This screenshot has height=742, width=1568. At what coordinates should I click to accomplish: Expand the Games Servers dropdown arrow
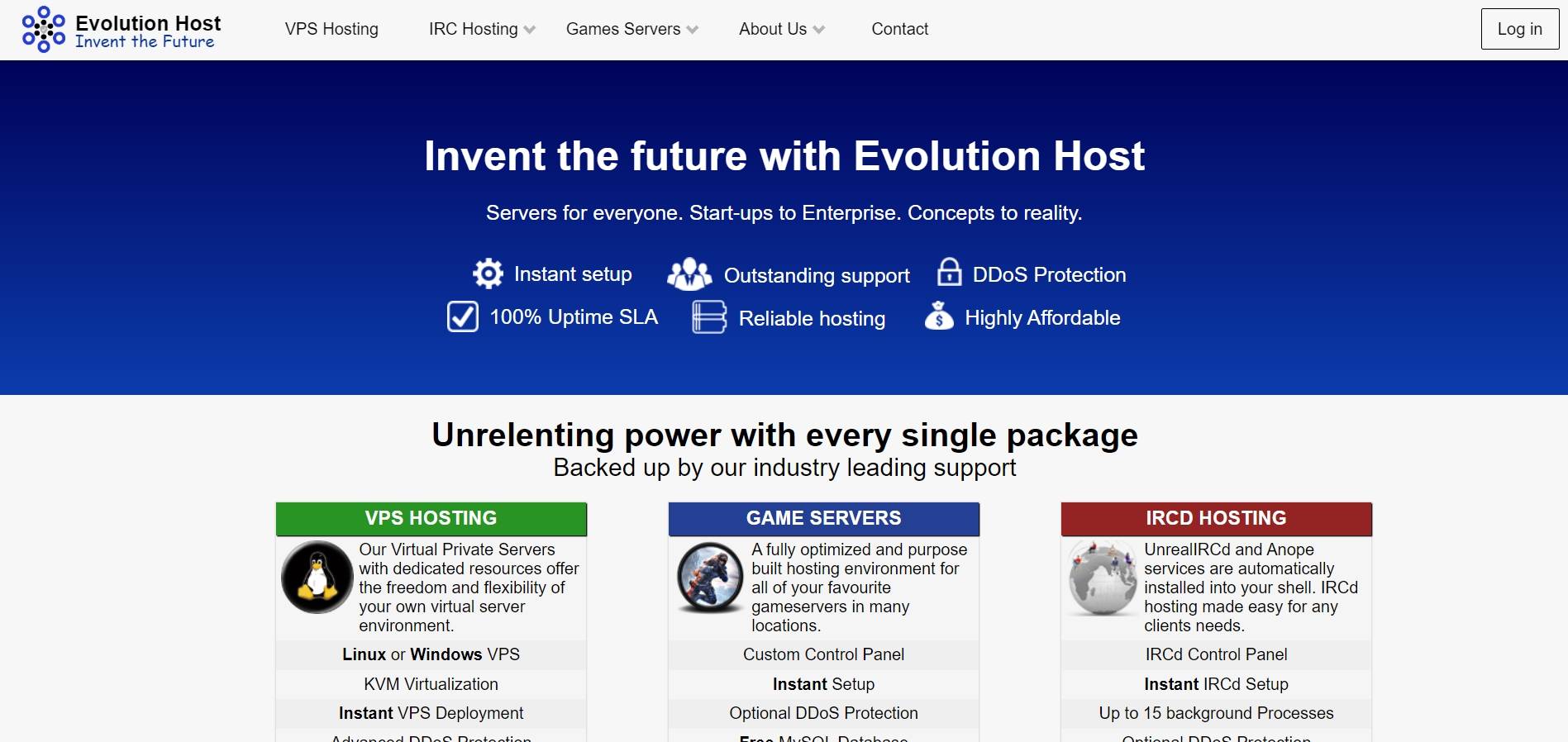693,30
